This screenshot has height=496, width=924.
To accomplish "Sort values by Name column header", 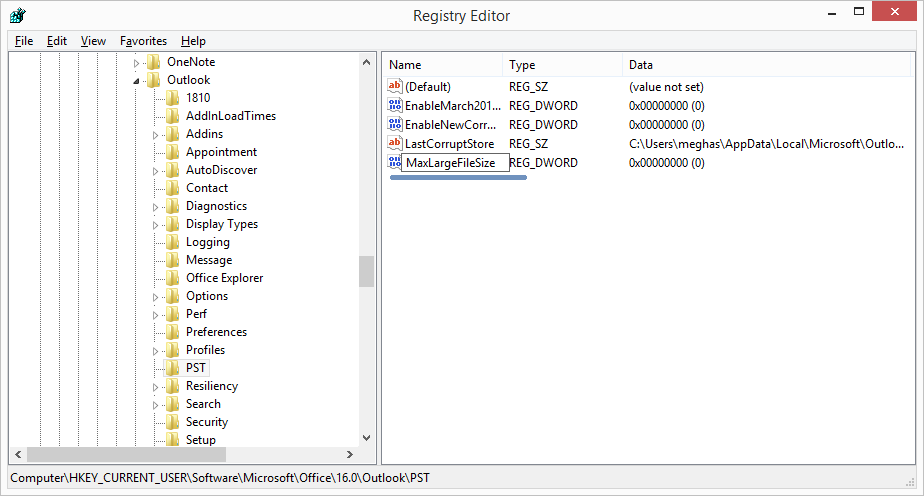I will [x=442, y=65].
